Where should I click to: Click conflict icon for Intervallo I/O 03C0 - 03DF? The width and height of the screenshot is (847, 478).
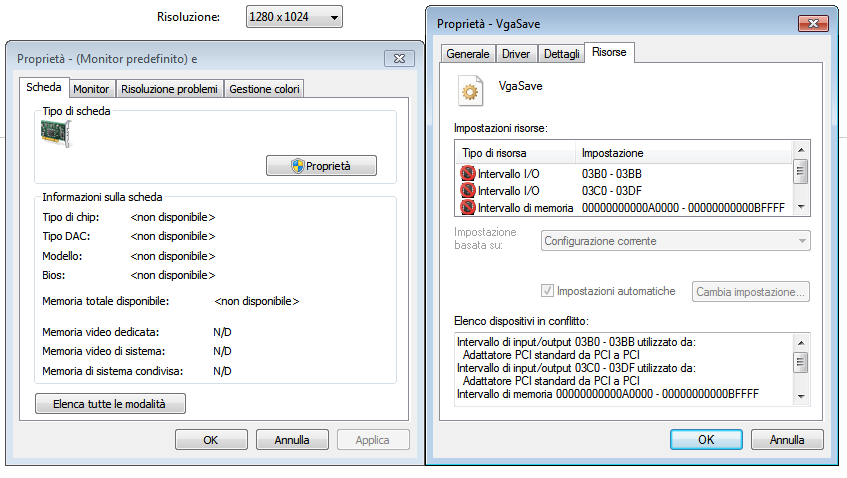468,190
